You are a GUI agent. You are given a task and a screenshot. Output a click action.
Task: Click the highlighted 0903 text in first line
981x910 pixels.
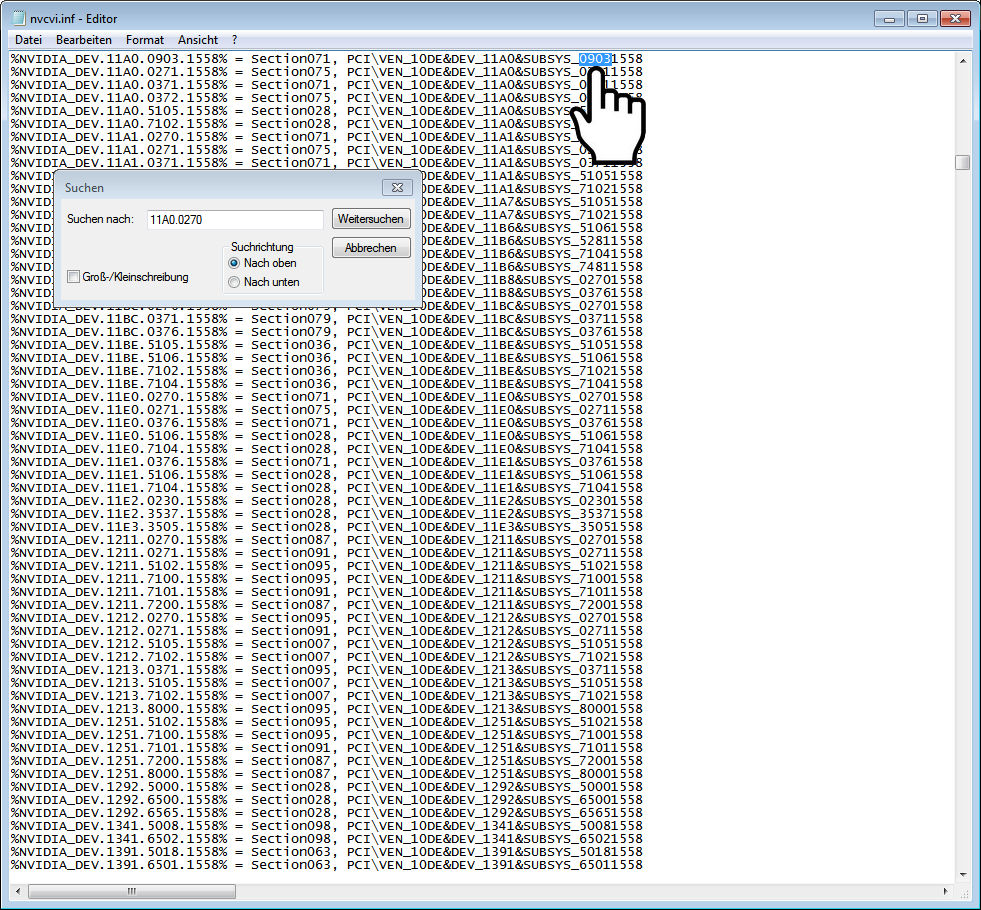pos(595,59)
